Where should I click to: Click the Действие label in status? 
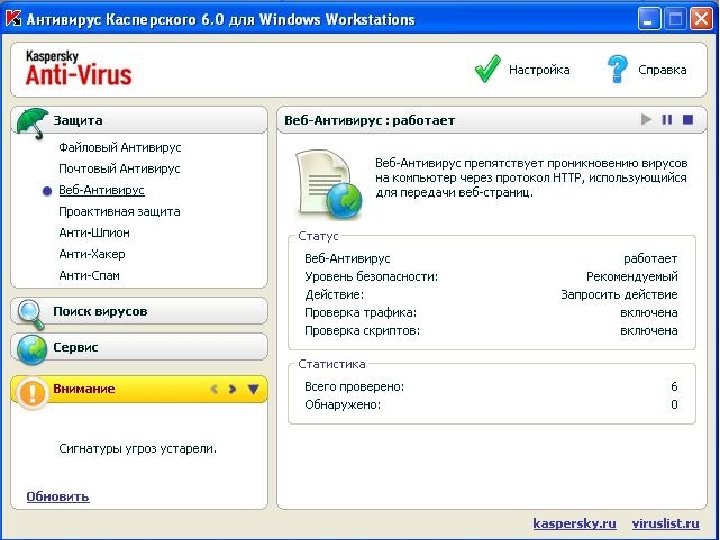click(x=334, y=295)
